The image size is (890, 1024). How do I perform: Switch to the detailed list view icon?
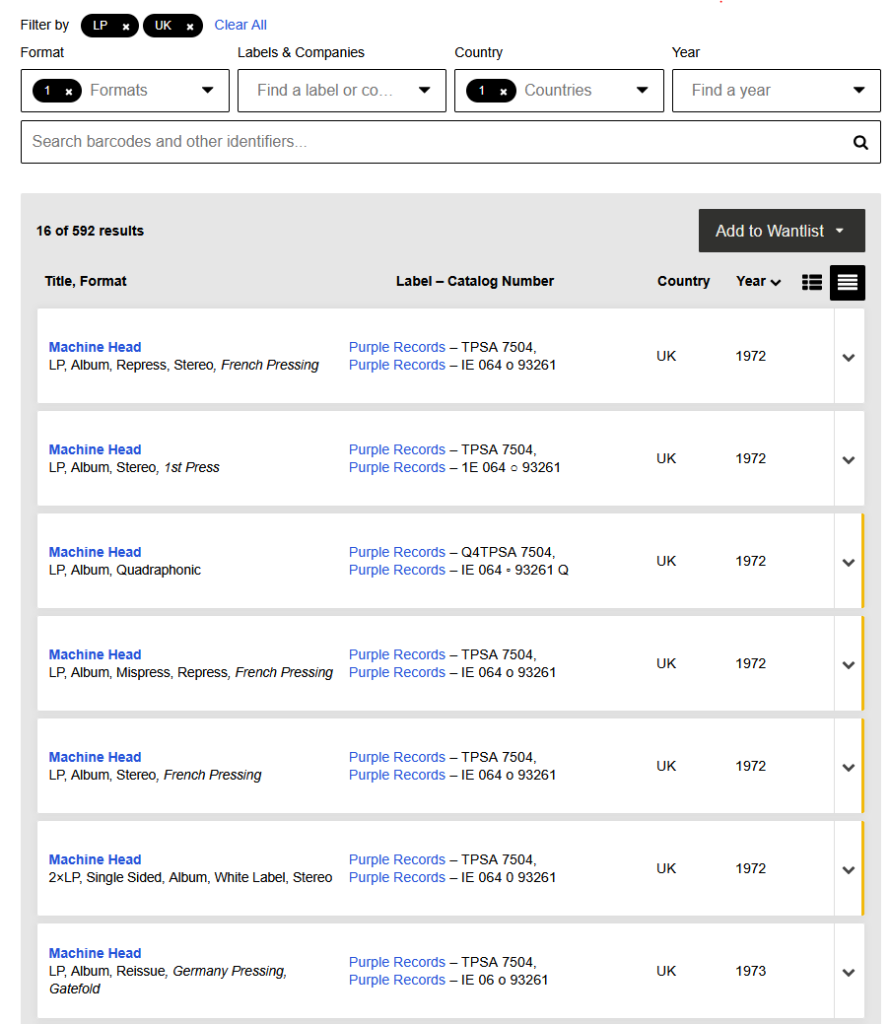[x=812, y=282]
